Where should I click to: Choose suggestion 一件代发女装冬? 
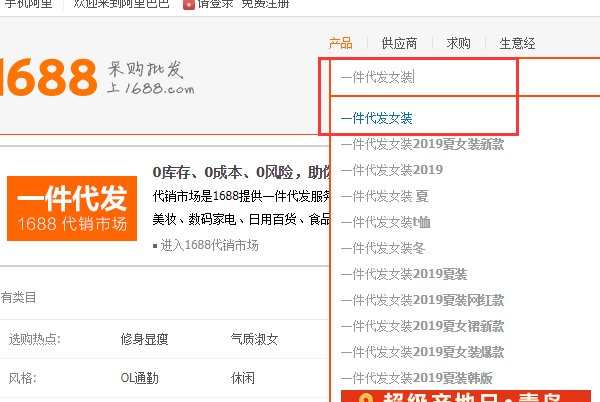[383, 248]
